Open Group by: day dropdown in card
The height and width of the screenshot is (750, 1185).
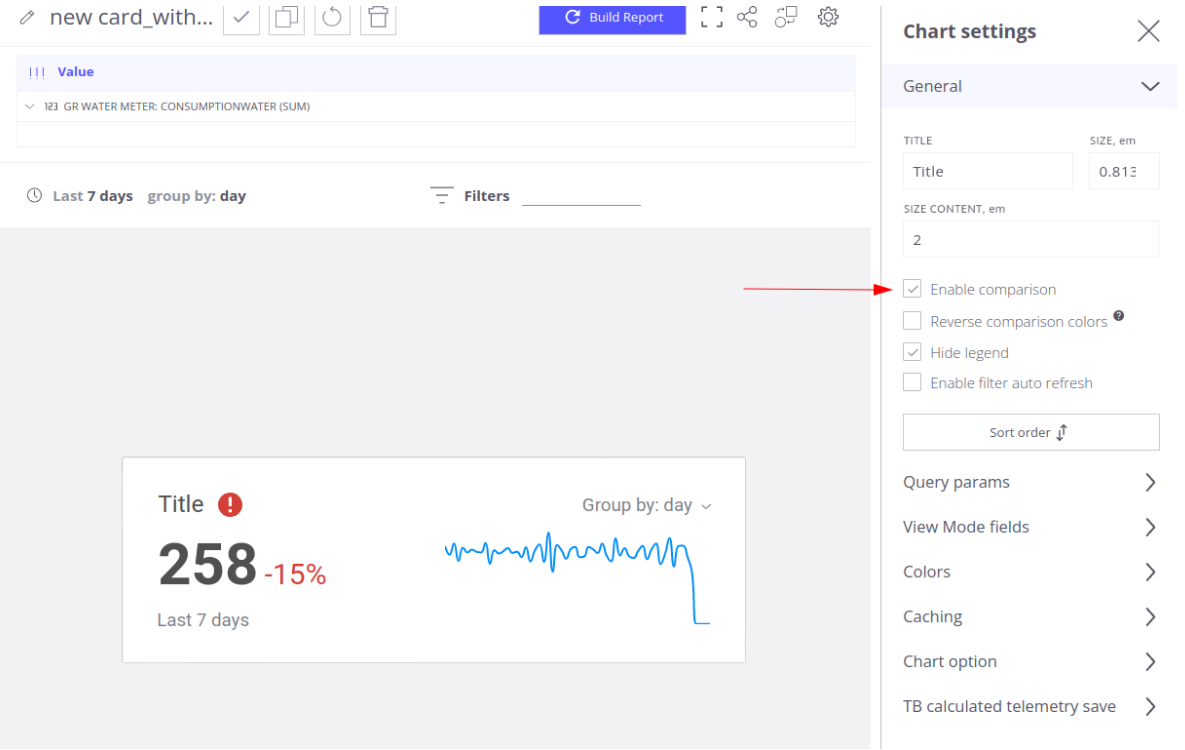647,505
